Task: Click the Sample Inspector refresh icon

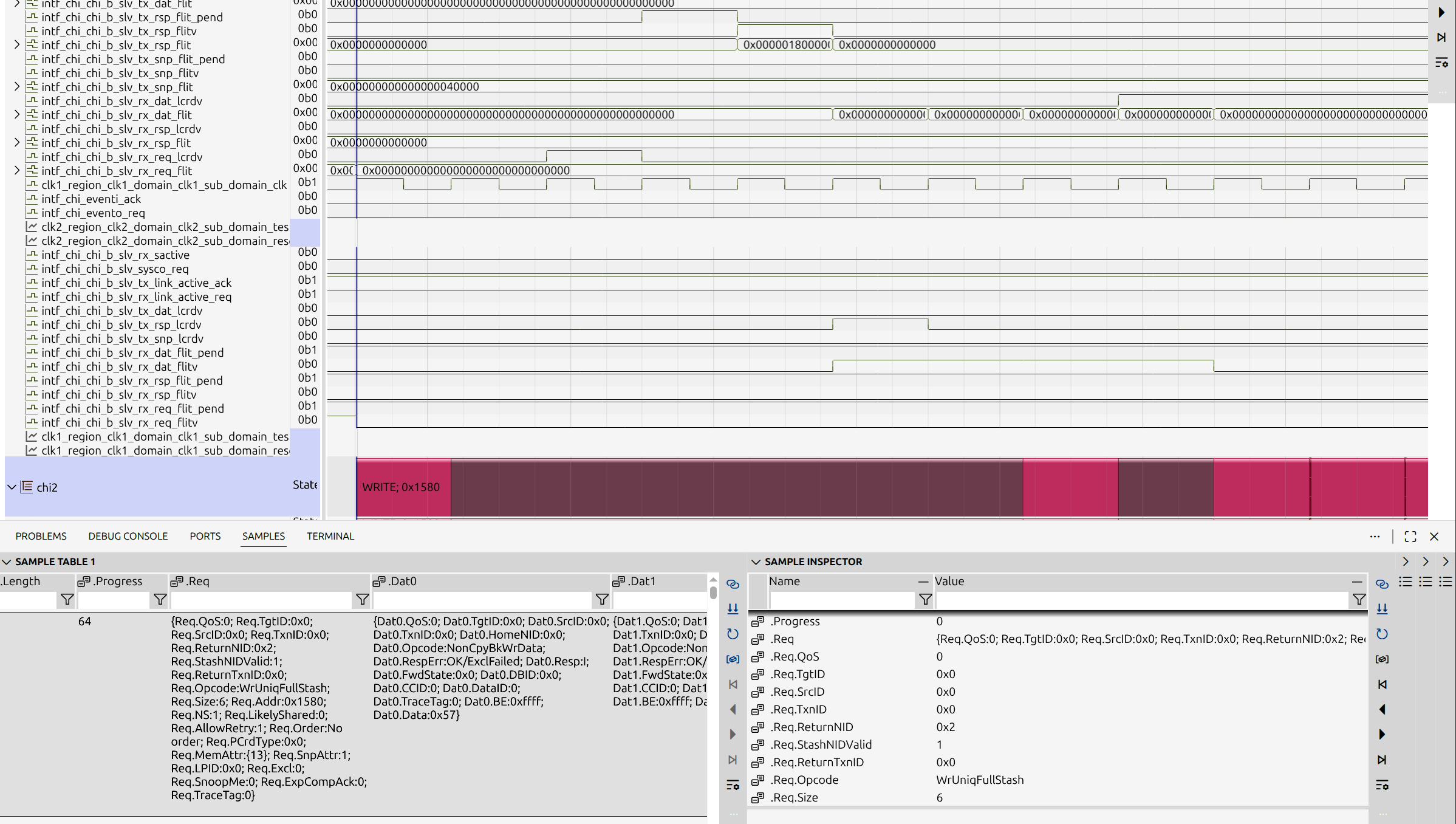Action: pyautogui.click(x=1382, y=634)
